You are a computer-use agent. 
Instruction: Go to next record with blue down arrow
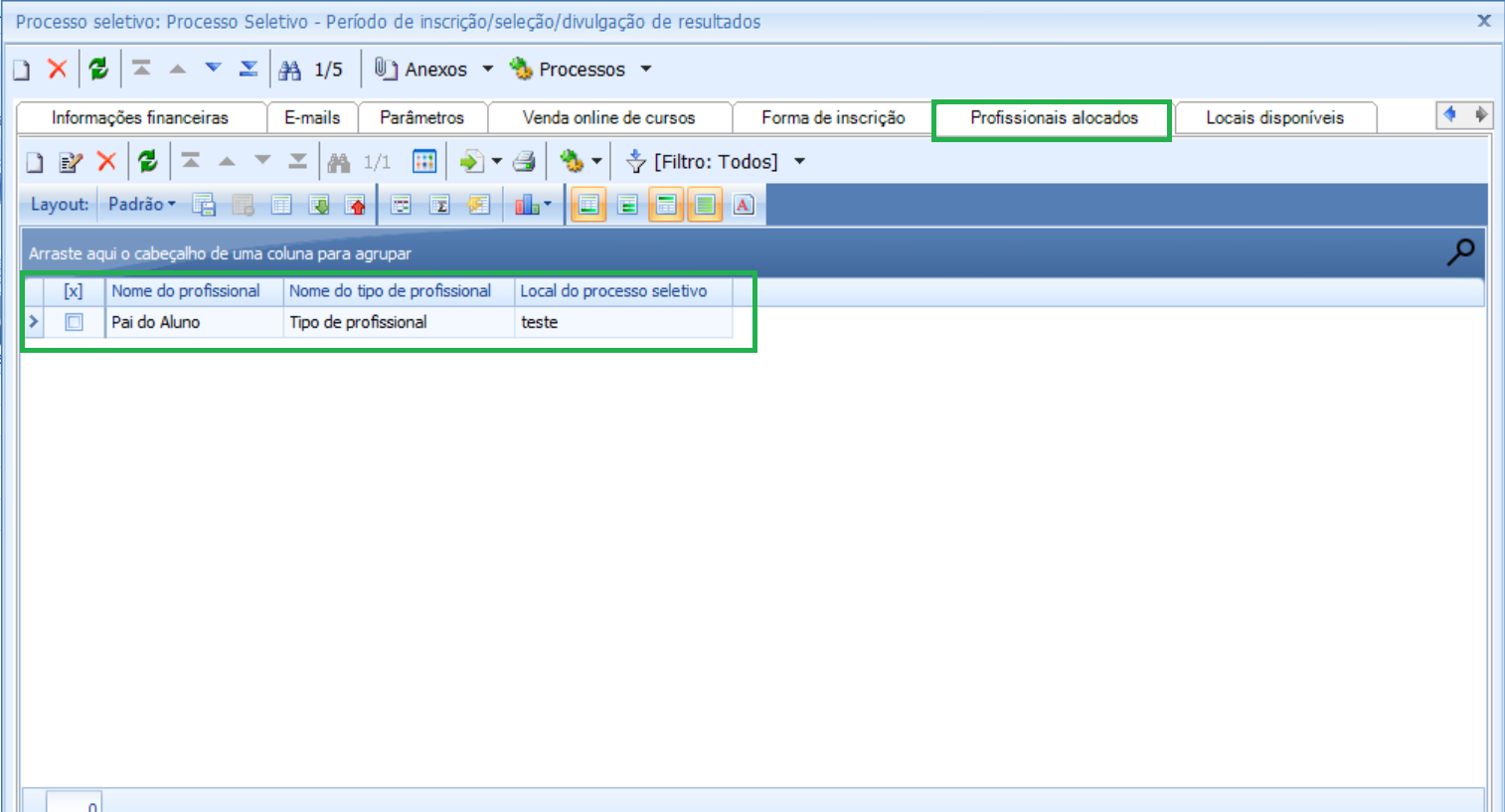(x=213, y=69)
